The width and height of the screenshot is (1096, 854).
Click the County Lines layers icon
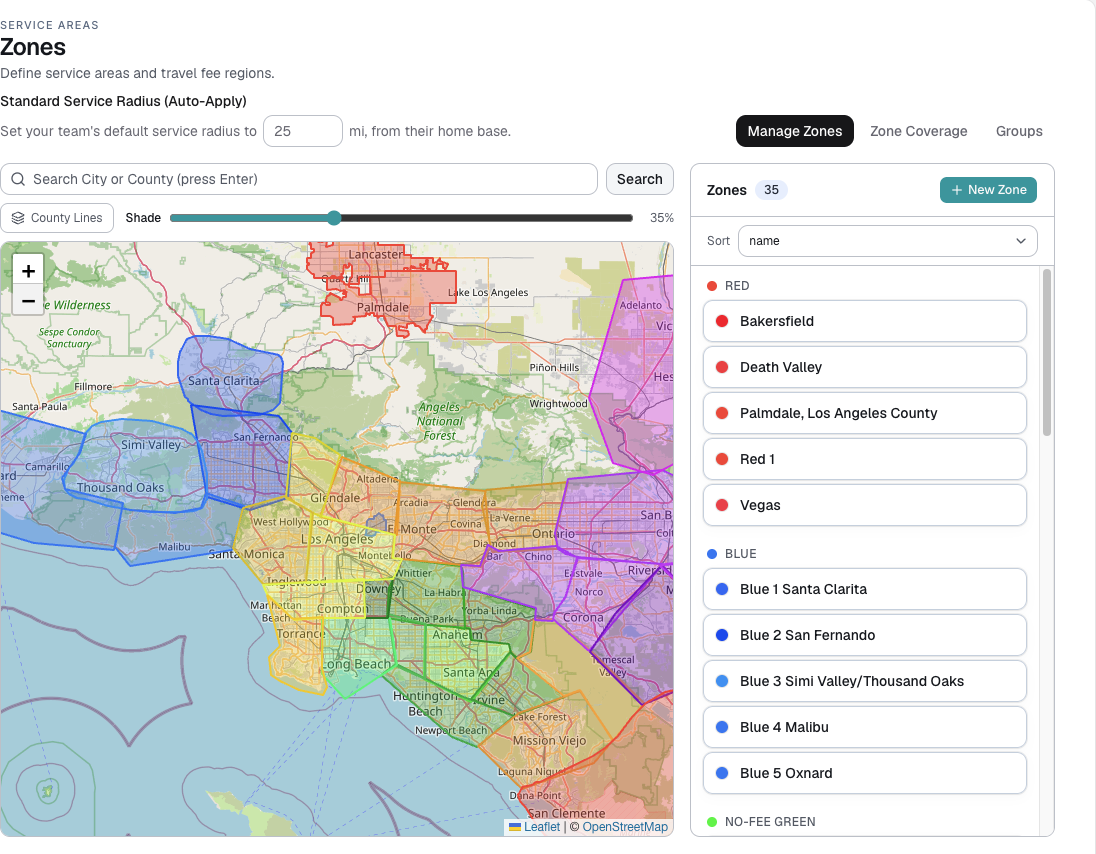pyautogui.click(x=18, y=218)
